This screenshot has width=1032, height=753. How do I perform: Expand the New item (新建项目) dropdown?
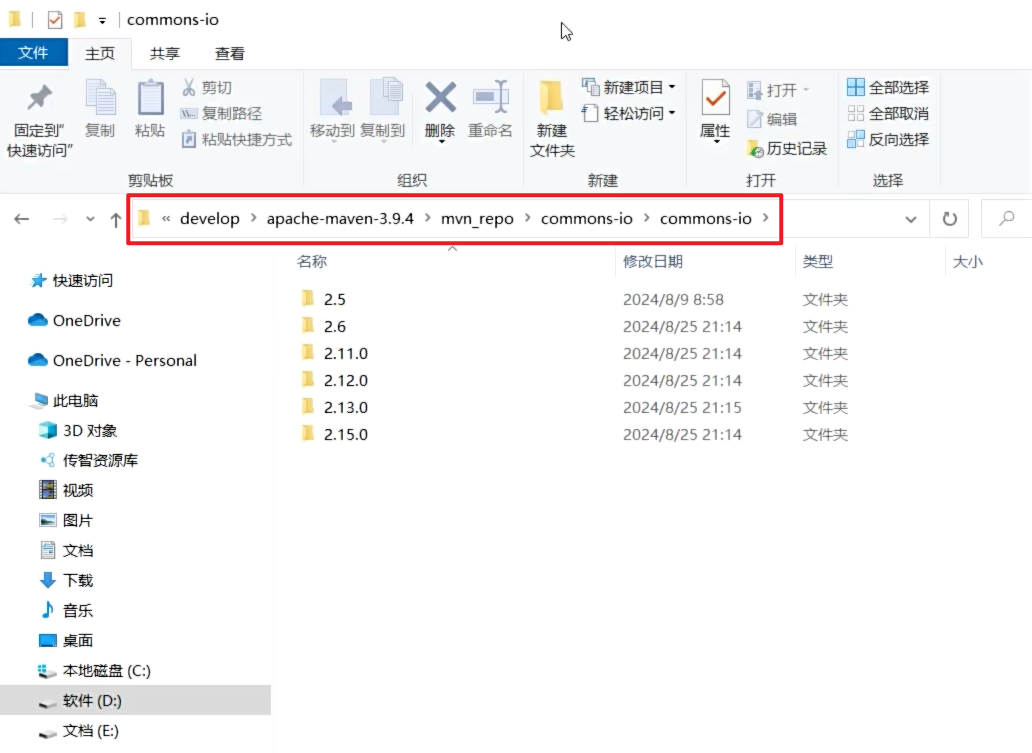[672, 87]
